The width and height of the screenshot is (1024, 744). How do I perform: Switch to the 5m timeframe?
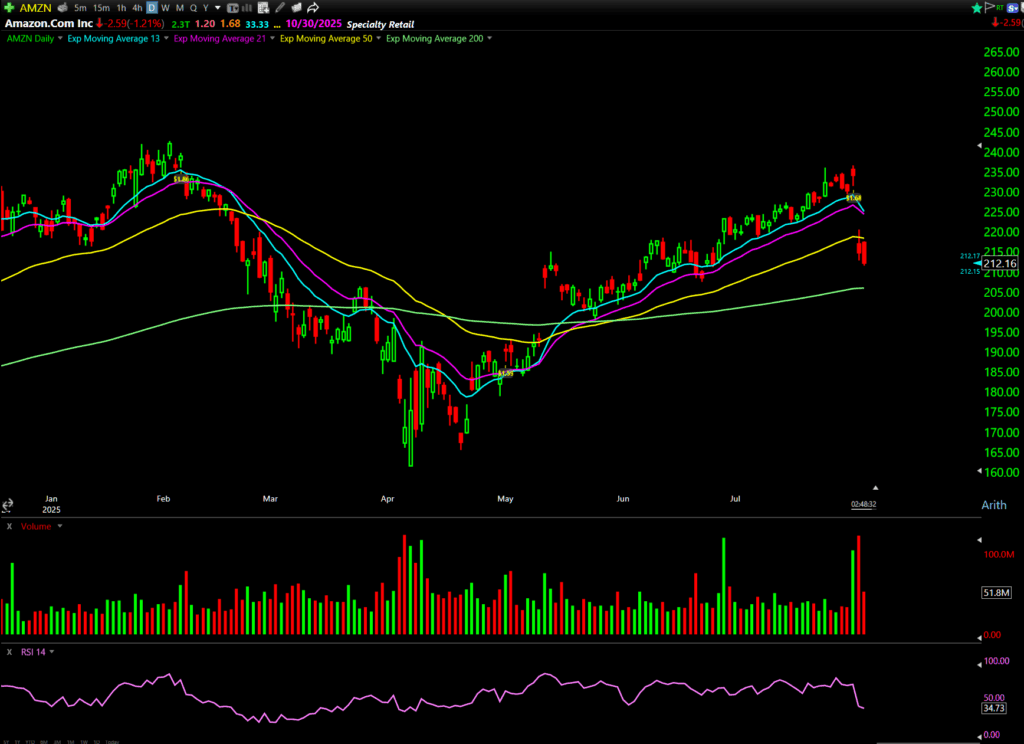(x=80, y=8)
